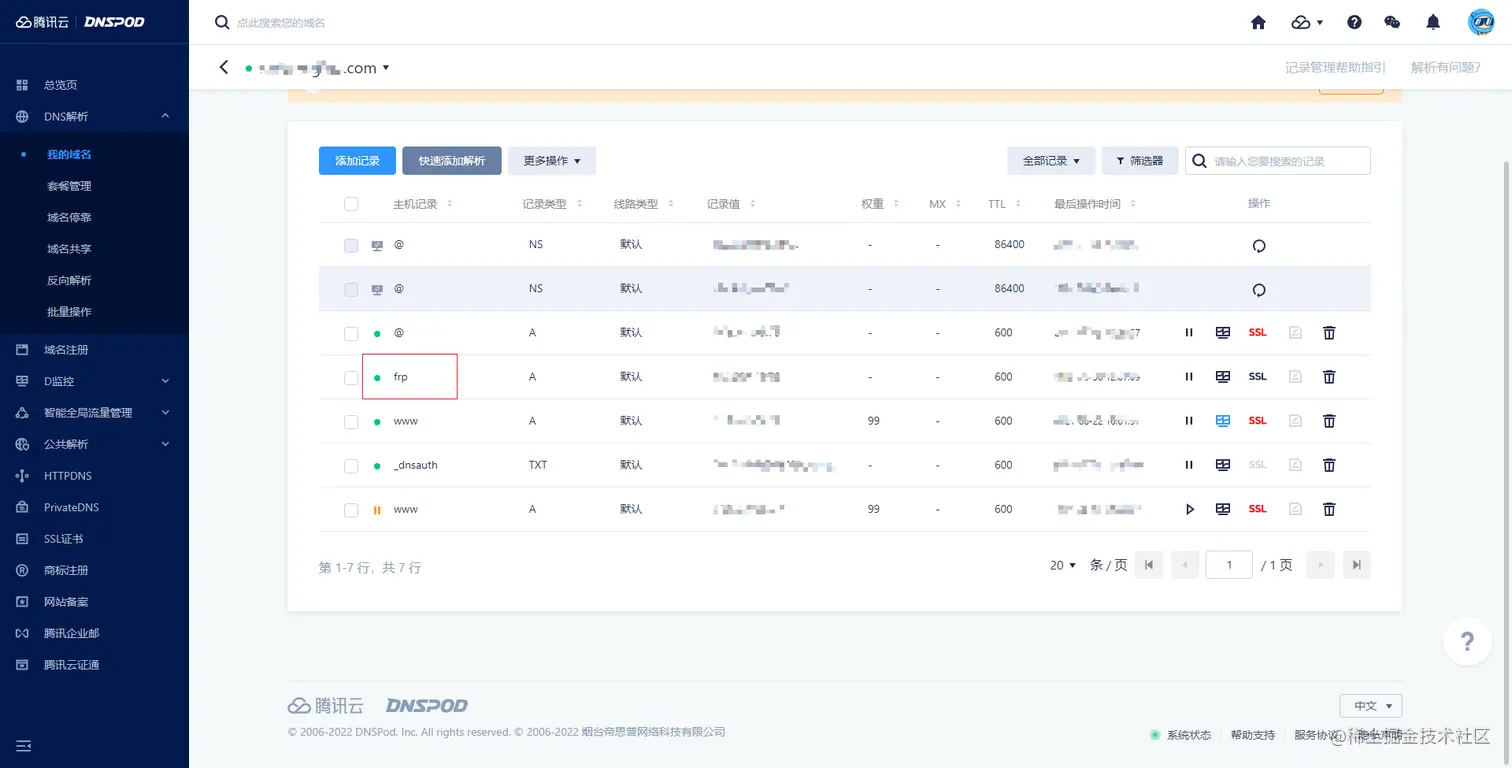
Task: Go to the console home icon
Action: tap(1258, 22)
